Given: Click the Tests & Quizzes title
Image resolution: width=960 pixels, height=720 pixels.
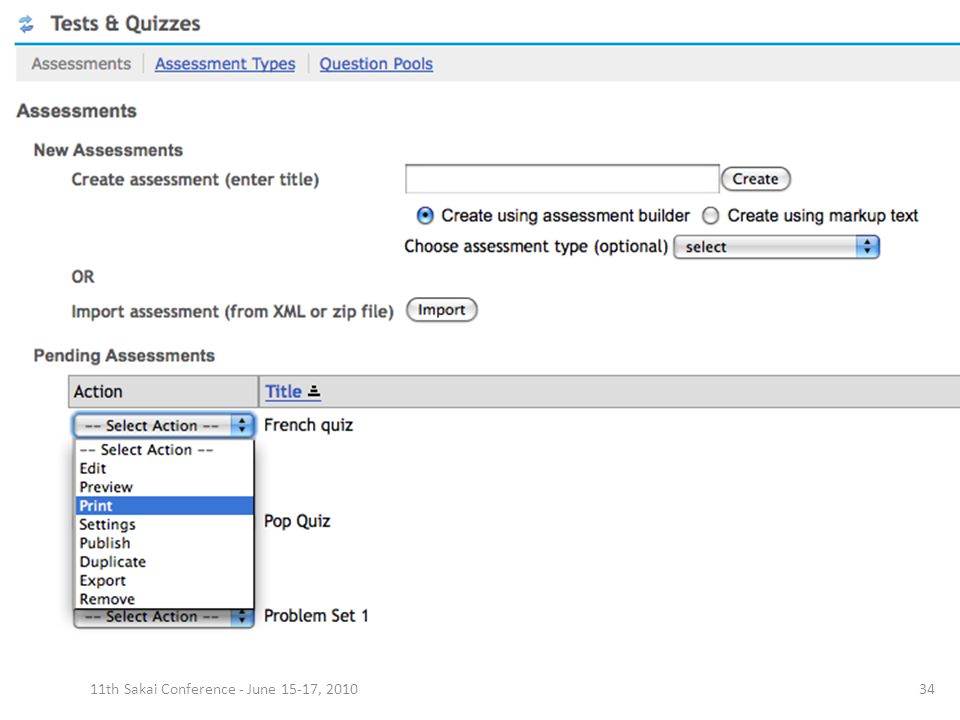Looking at the screenshot, I should coord(126,23).
